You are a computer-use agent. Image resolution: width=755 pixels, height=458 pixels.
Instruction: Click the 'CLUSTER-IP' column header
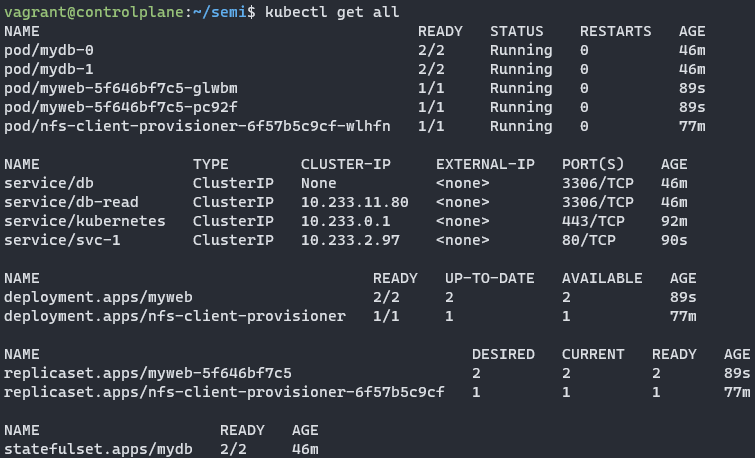(x=346, y=164)
